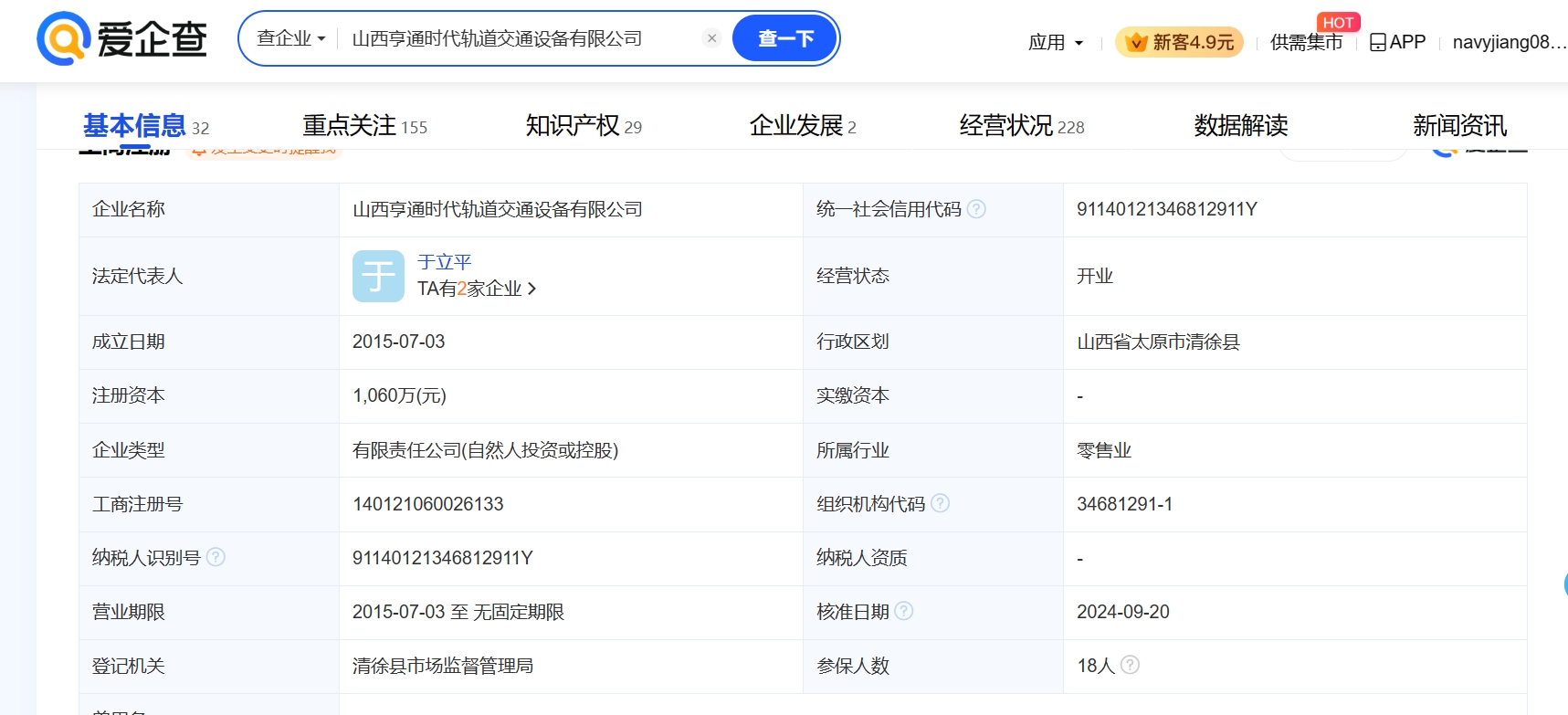
Task: Open the APP download icon
Action: click(x=1397, y=42)
